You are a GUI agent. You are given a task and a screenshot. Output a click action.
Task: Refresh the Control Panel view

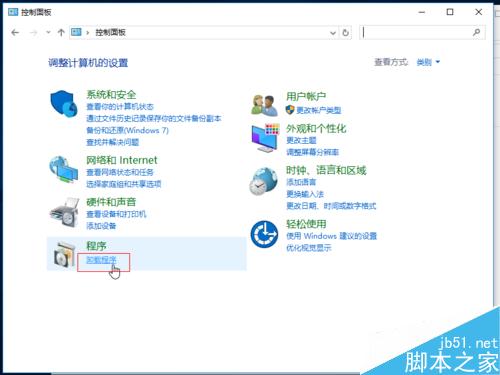click(x=346, y=33)
